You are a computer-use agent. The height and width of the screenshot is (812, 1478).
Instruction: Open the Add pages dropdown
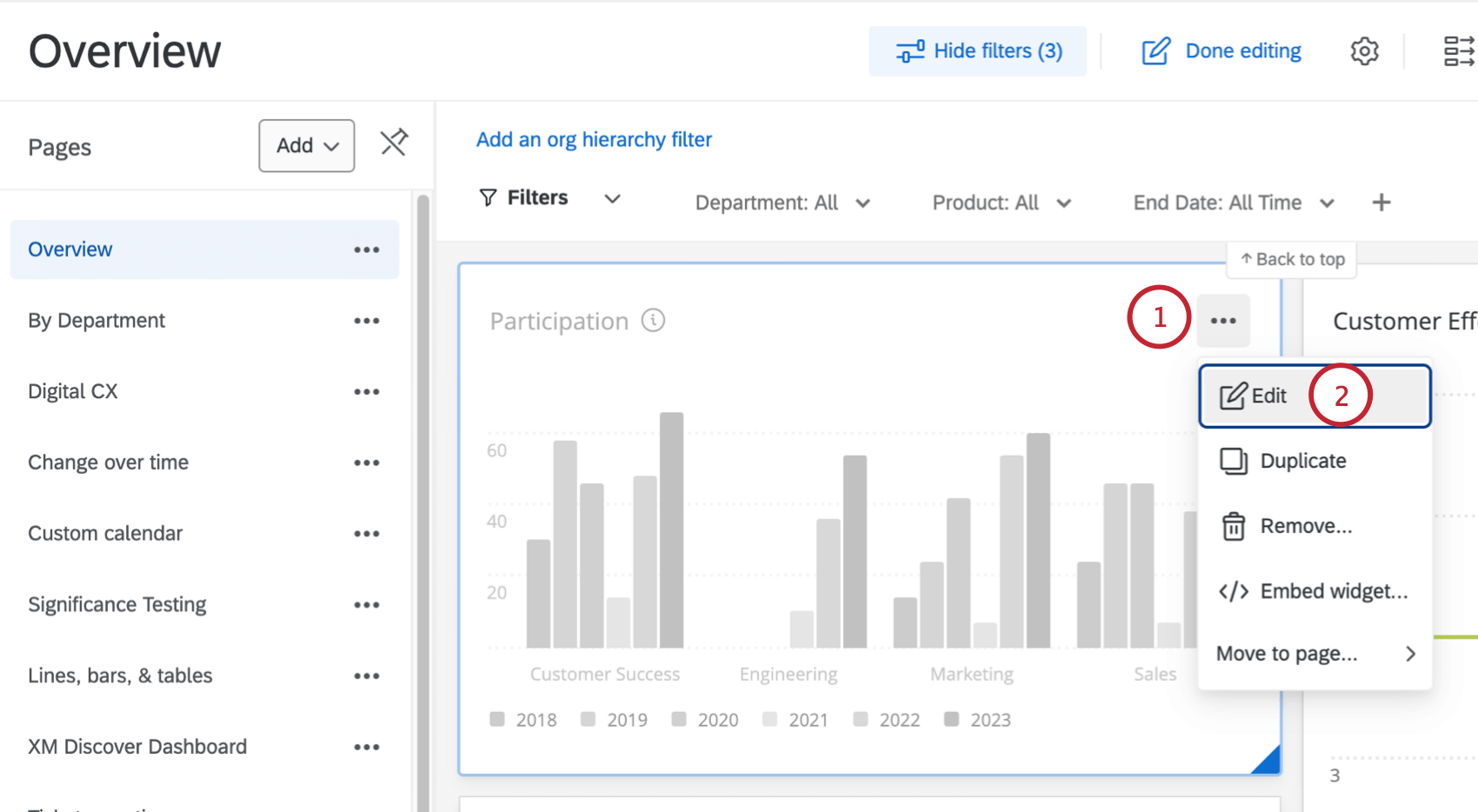click(x=306, y=146)
